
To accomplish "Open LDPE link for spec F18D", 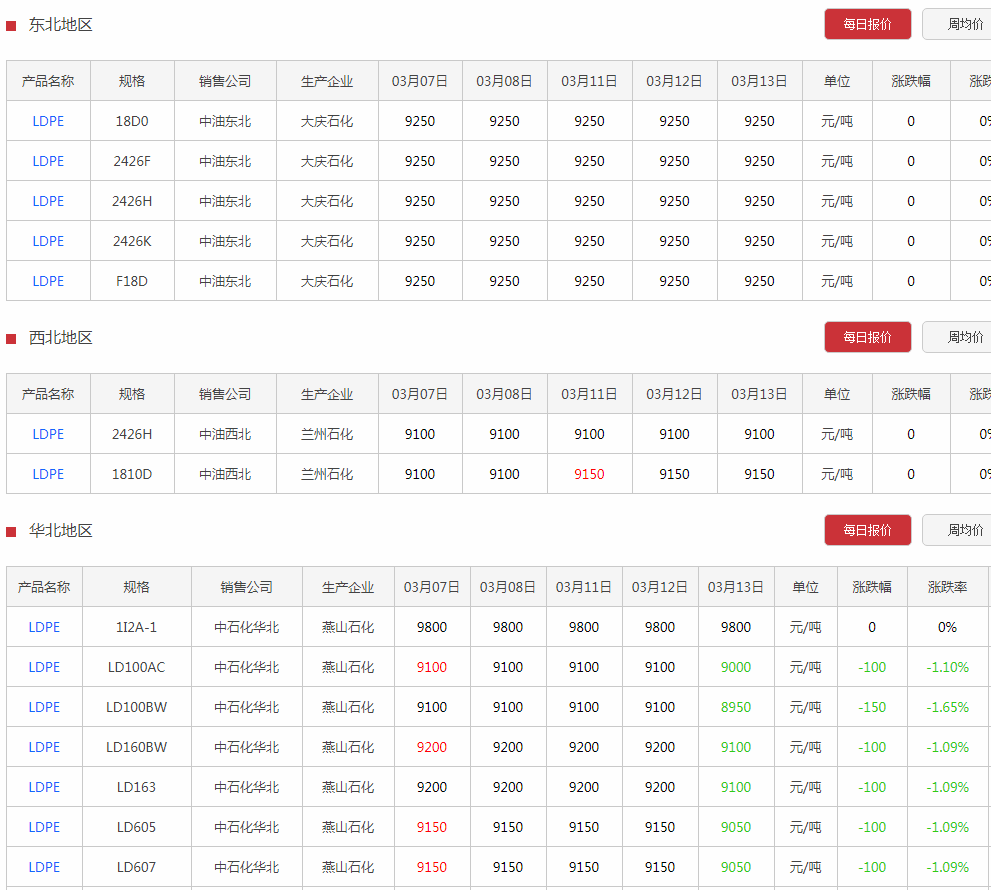I will click(x=48, y=281).
